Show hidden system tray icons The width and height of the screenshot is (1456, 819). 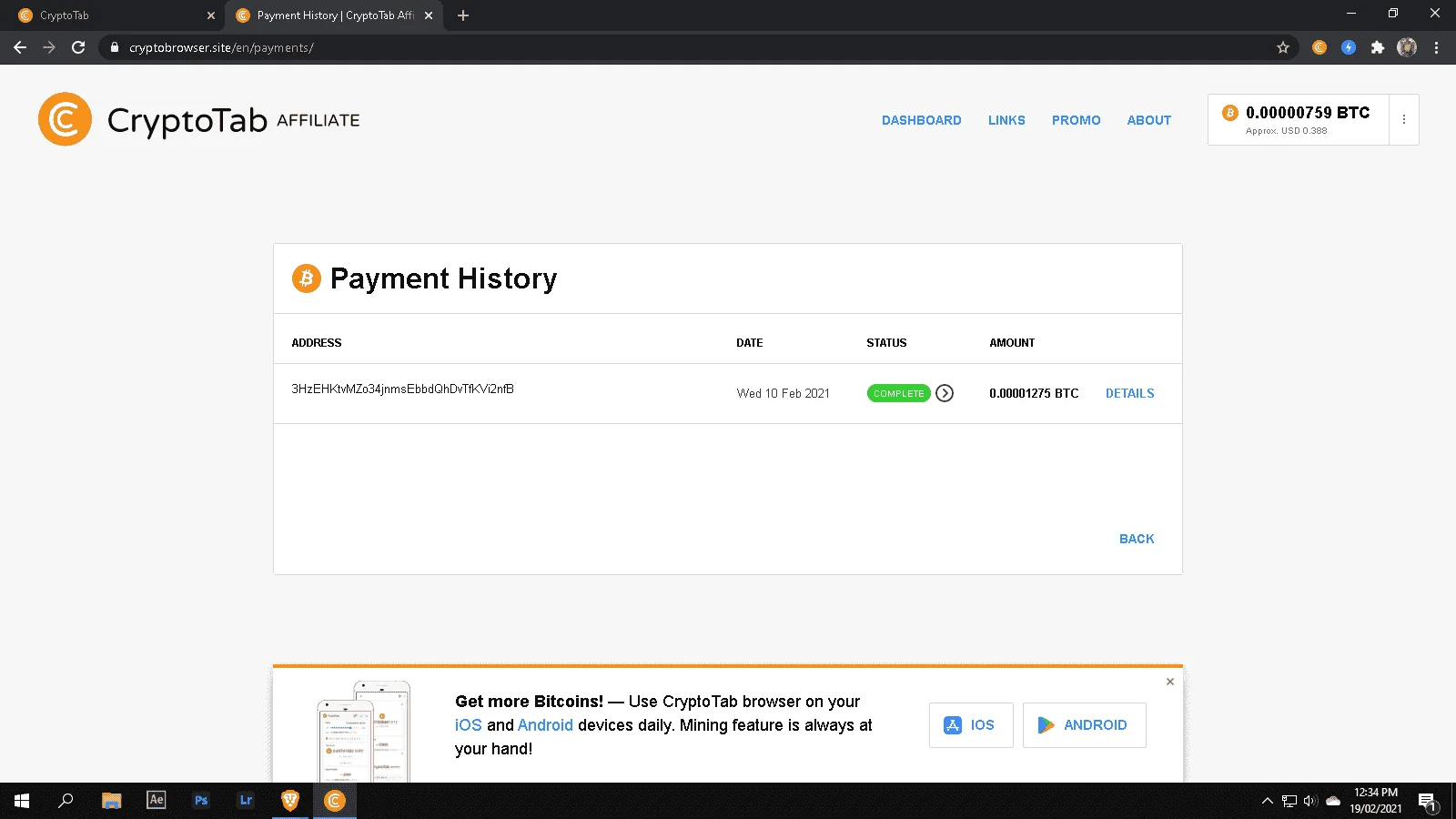[1267, 801]
